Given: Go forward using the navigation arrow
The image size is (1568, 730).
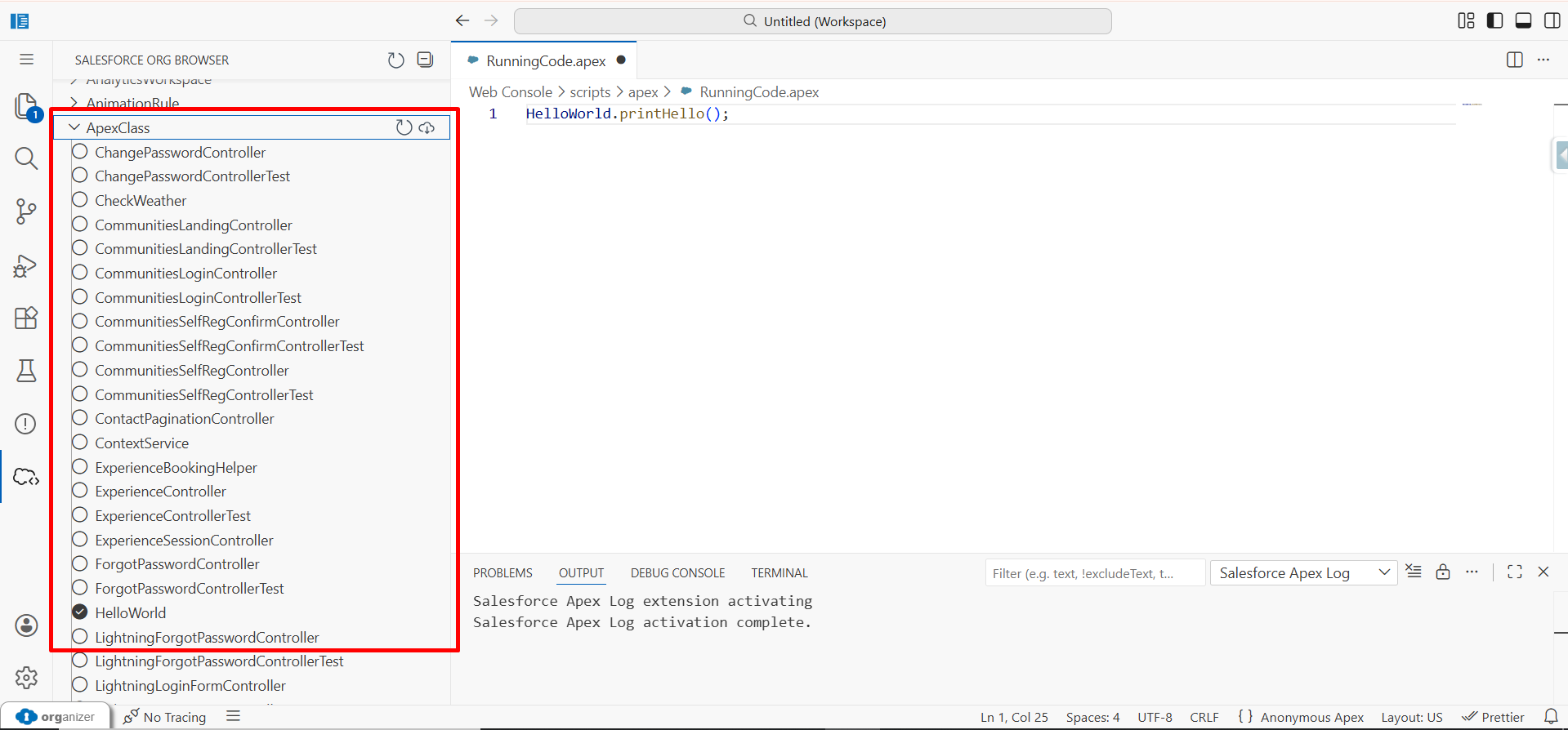Looking at the screenshot, I should (x=491, y=20).
